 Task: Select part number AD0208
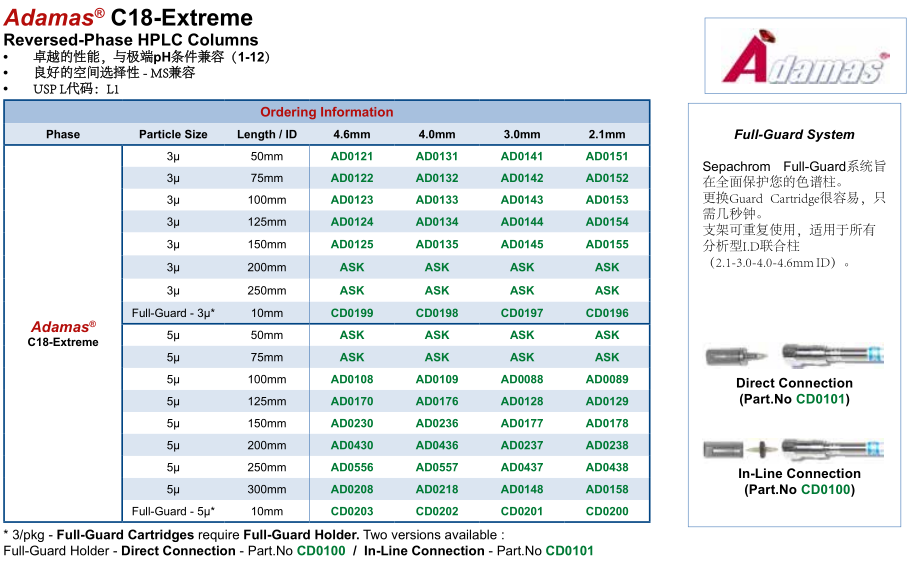pyautogui.click(x=352, y=489)
